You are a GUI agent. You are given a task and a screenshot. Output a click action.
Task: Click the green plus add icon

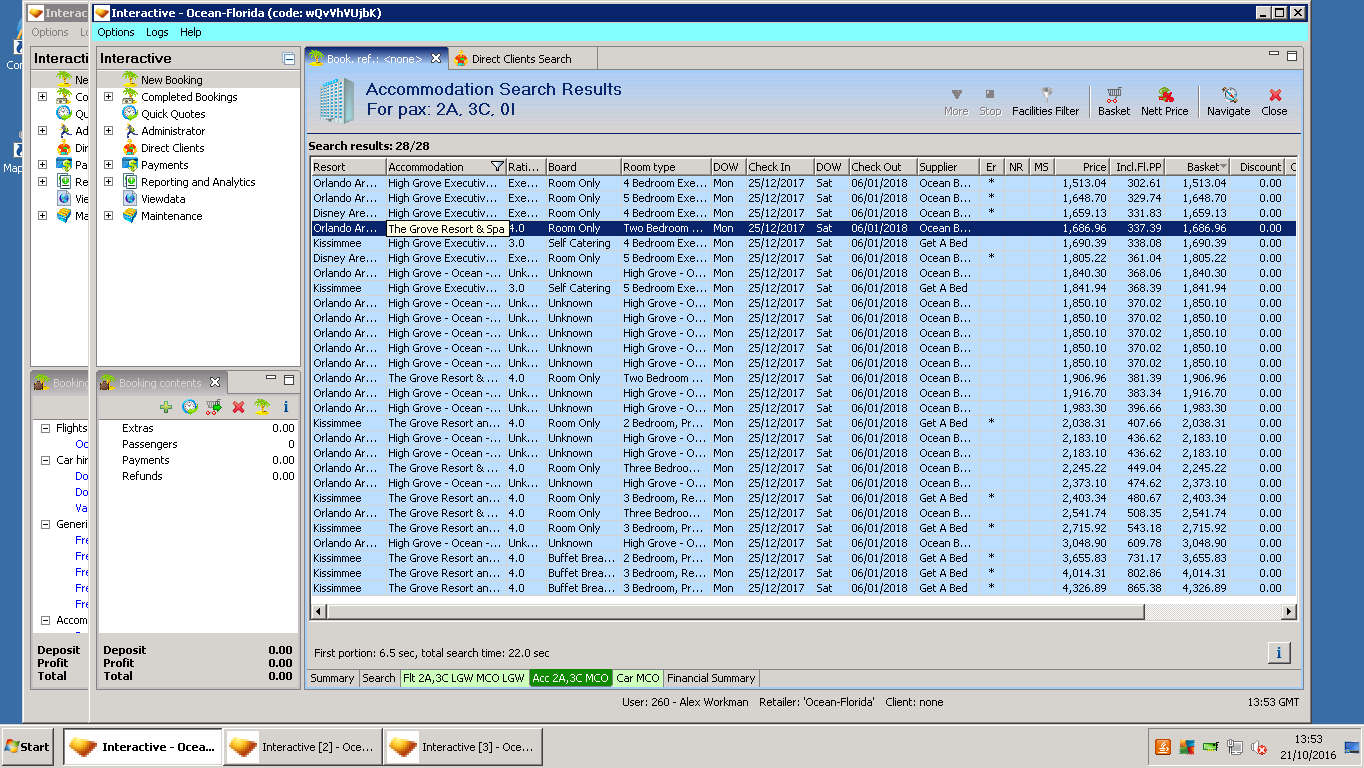pyautogui.click(x=166, y=407)
